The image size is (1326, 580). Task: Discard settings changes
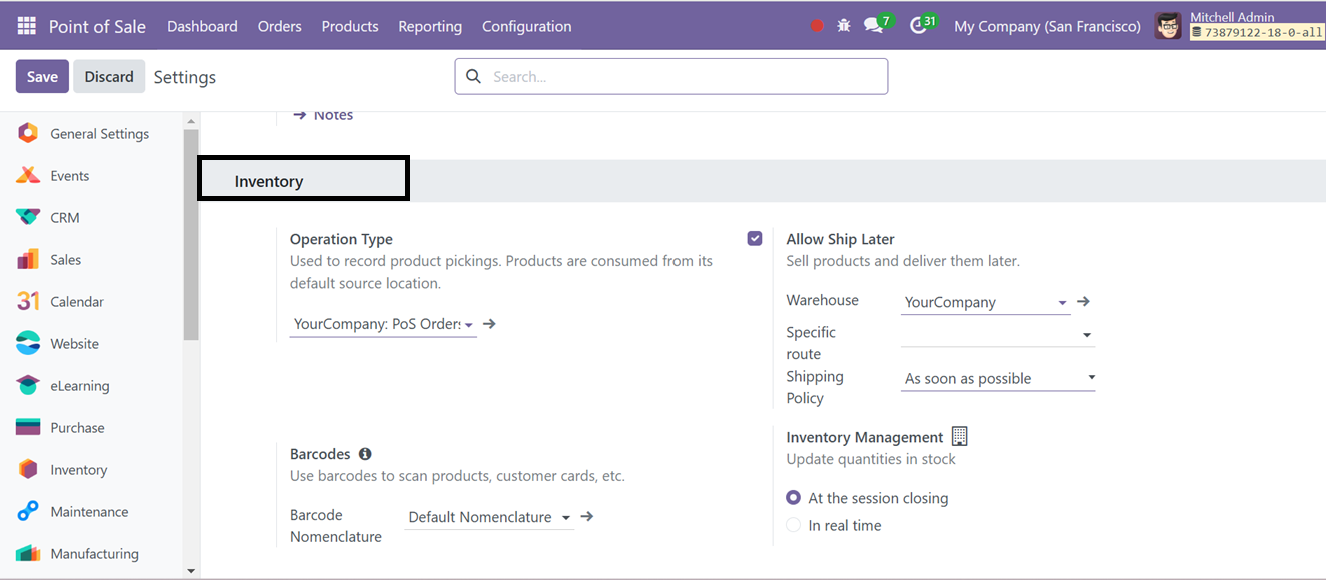pos(109,76)
